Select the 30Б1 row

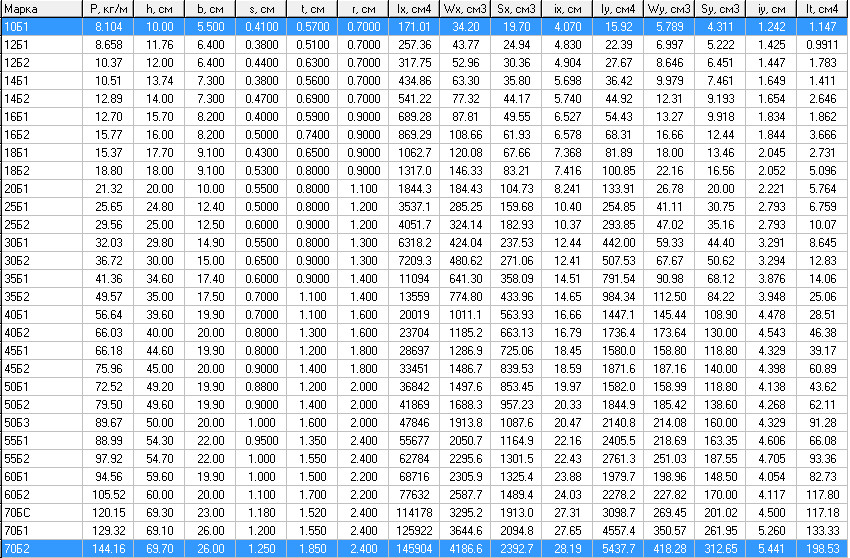point(424,242)
